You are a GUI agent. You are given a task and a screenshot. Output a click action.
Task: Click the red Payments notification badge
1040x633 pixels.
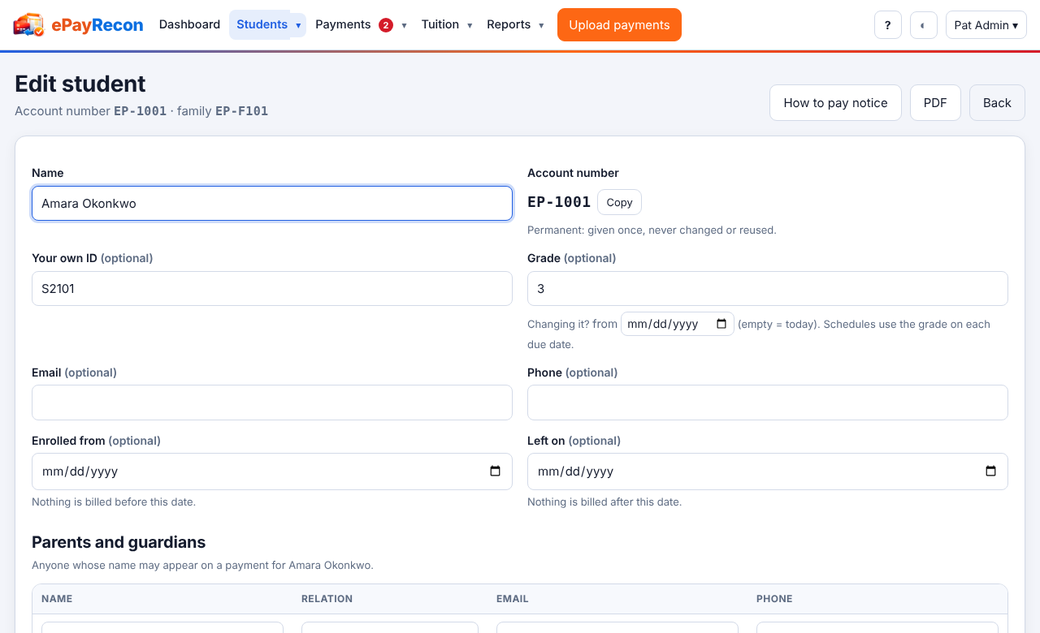click(x=385, y=25)
